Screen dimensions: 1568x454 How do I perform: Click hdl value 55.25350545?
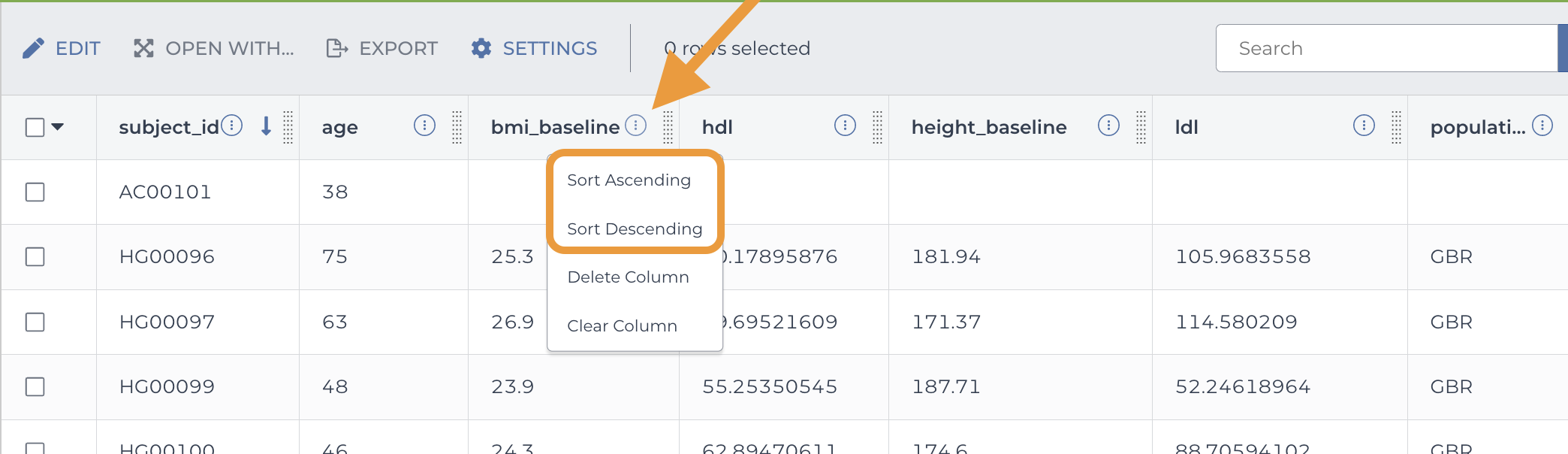coord(770,386)
